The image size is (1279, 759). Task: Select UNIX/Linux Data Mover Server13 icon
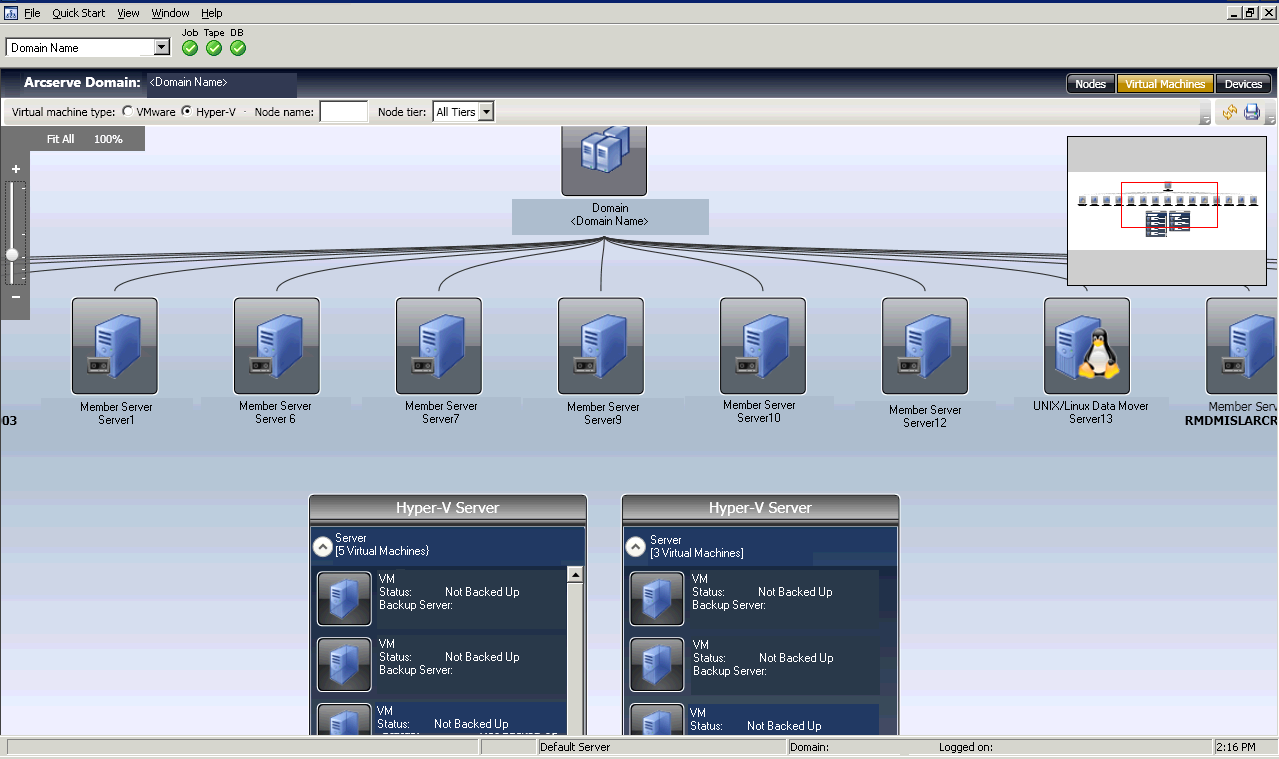coord(1087,346)
